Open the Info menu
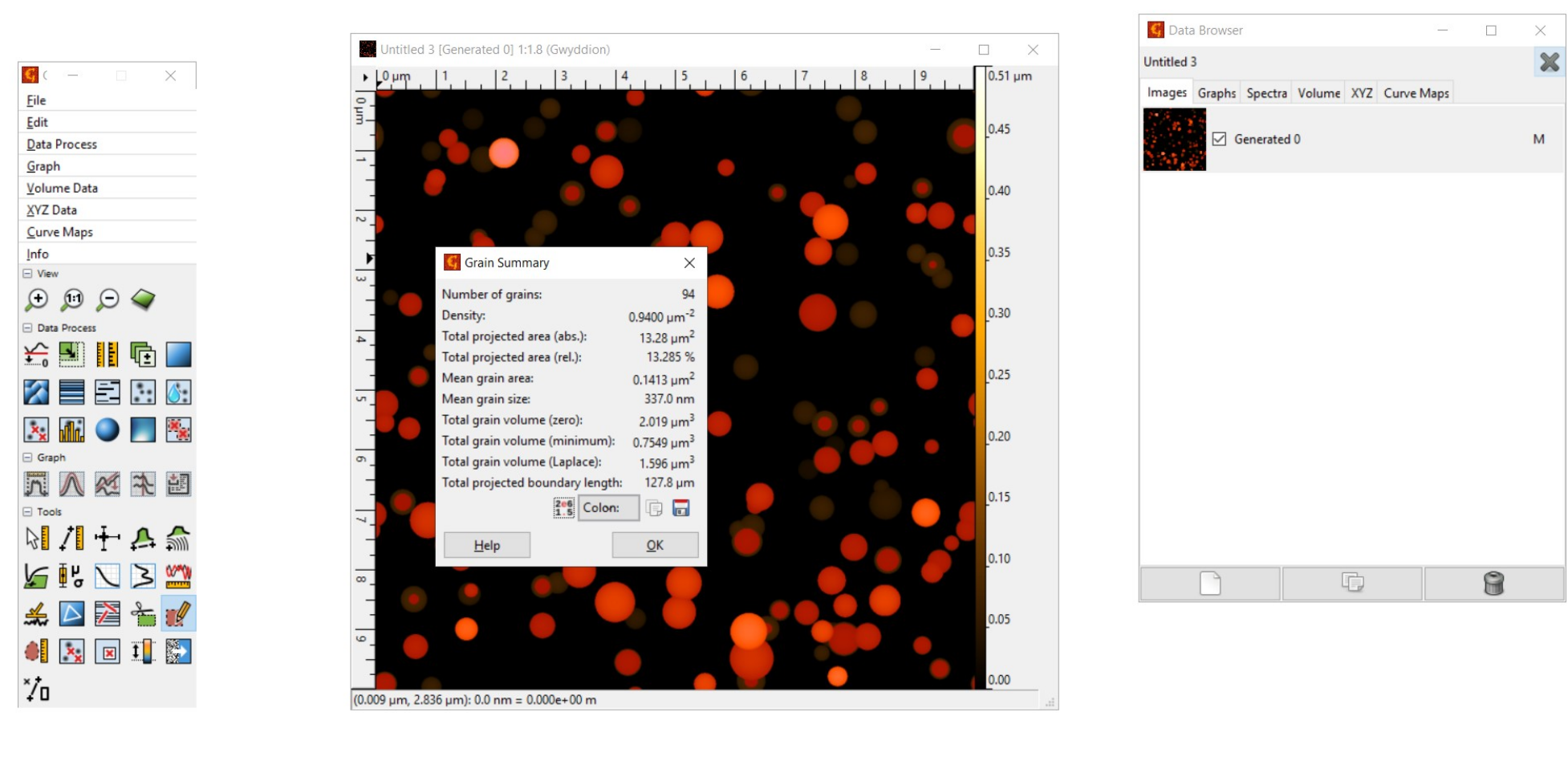The height and width of the screenshot is (761, 1568). 107,254
